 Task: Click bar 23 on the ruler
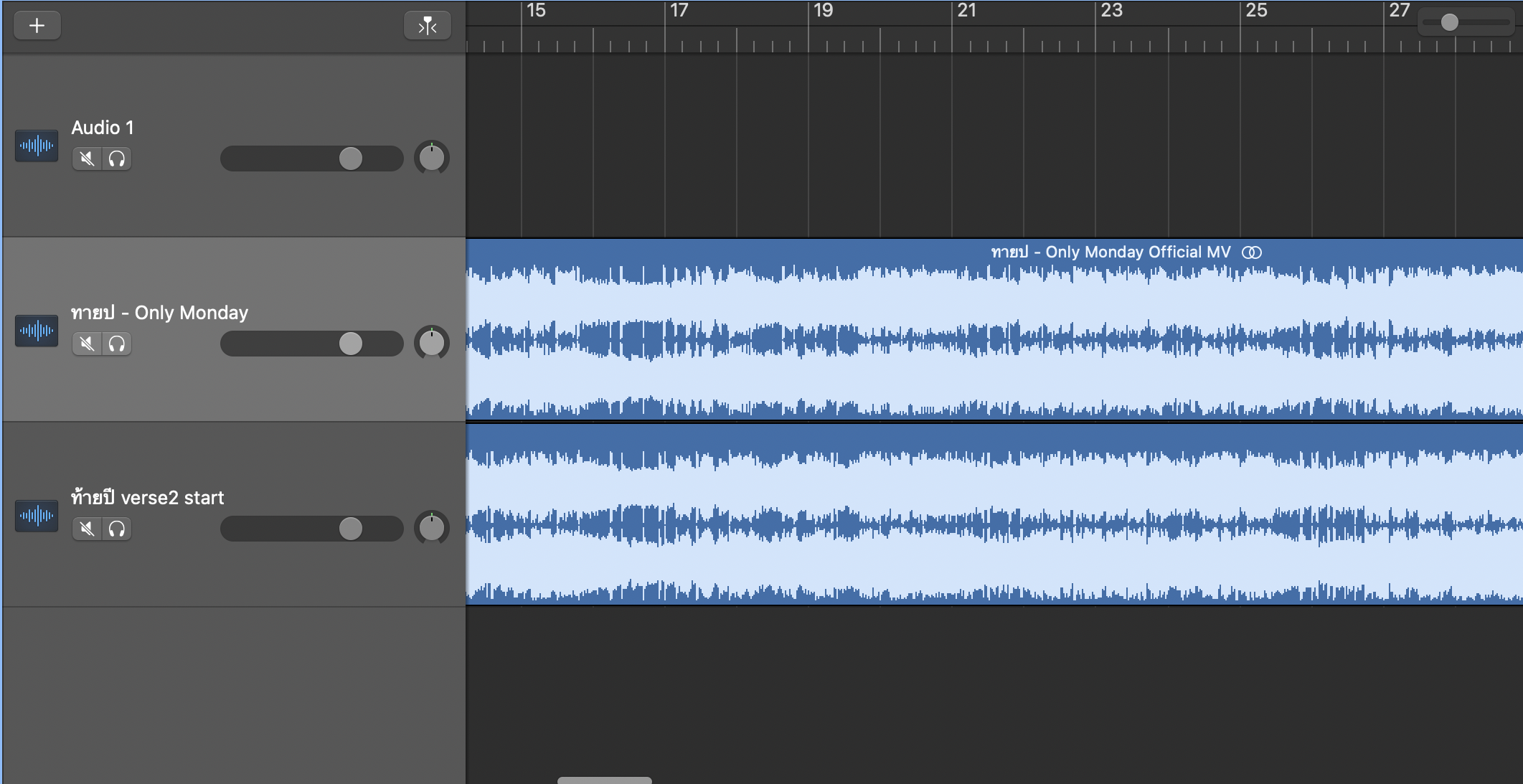pyautogui.click(x=1112, y=11)
